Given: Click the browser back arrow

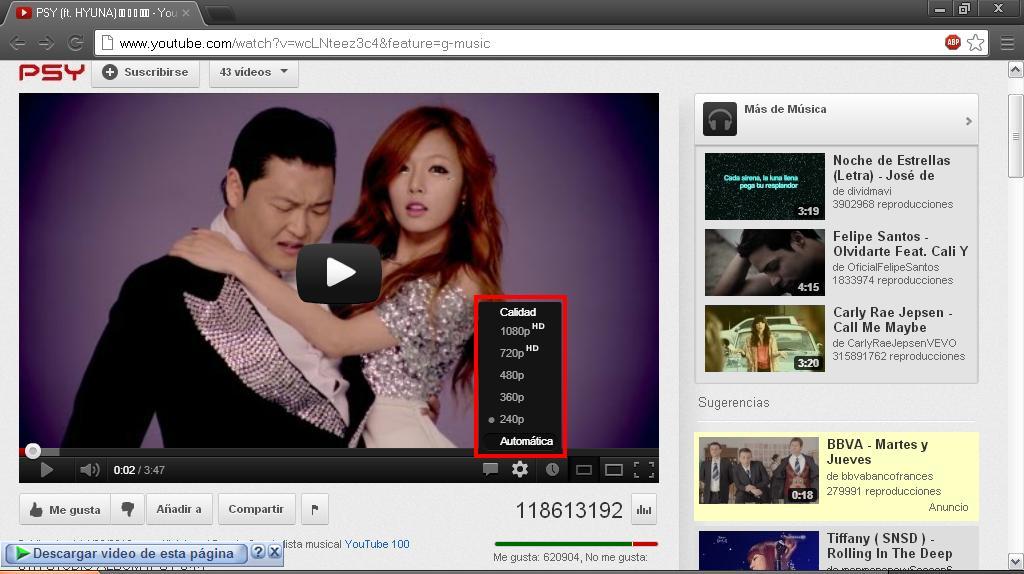Looking at the screenshot, I should [x=18, y=43].
